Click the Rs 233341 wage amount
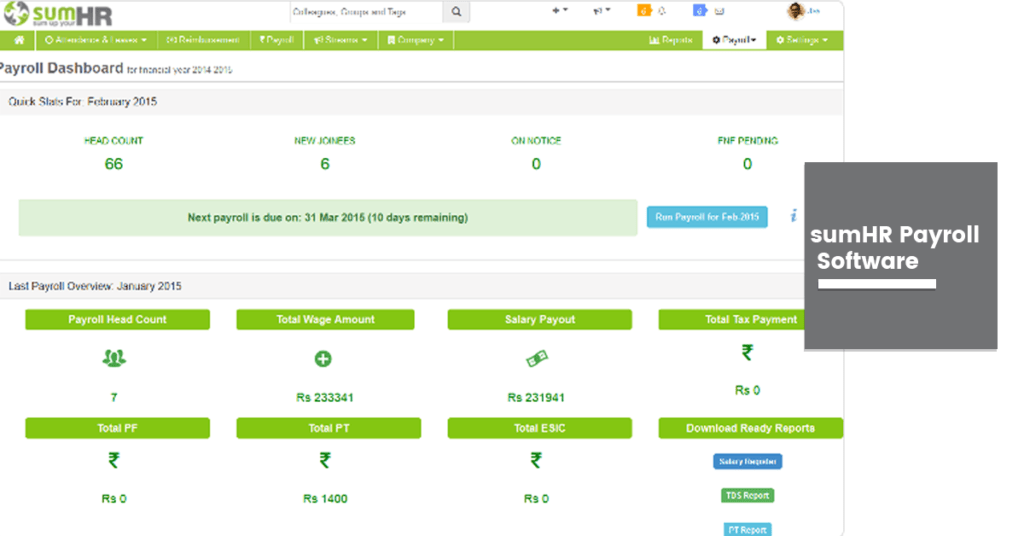Viewport: 1024px width, 536px height. point(325,398)
